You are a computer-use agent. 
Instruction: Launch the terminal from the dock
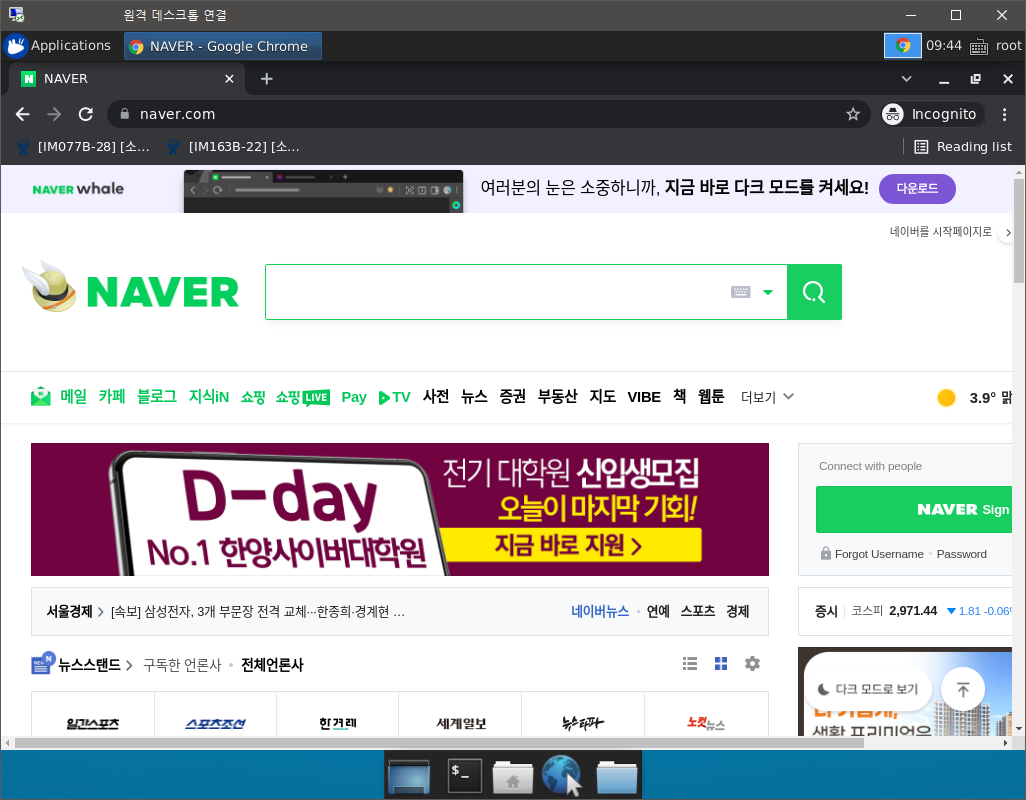click(x=465, y=774)
